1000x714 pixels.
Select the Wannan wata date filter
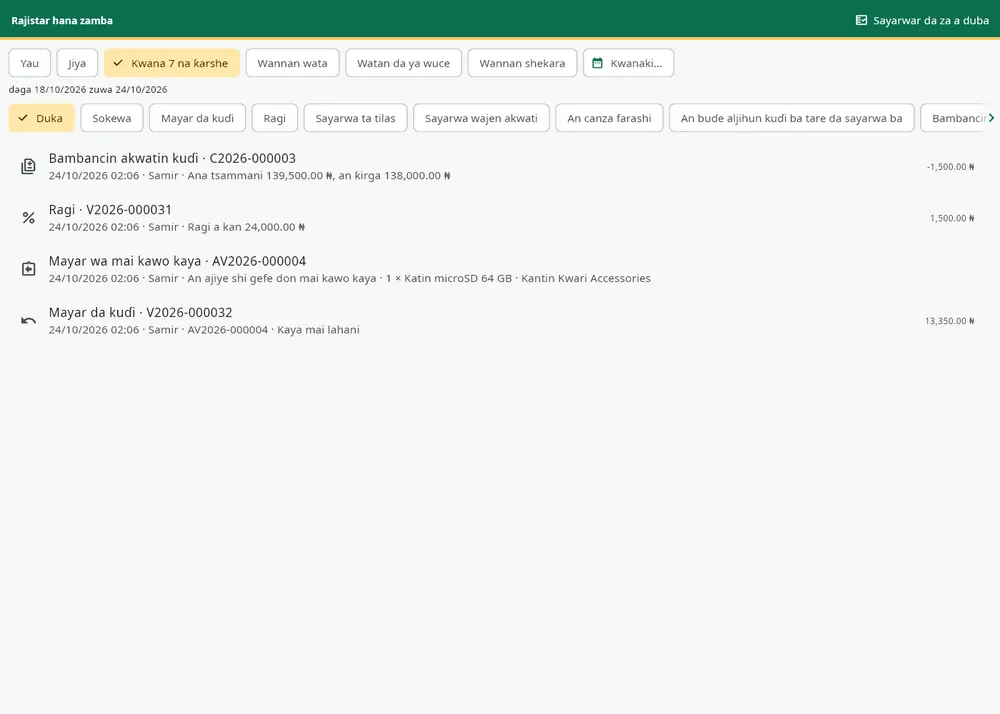point(292,63)
